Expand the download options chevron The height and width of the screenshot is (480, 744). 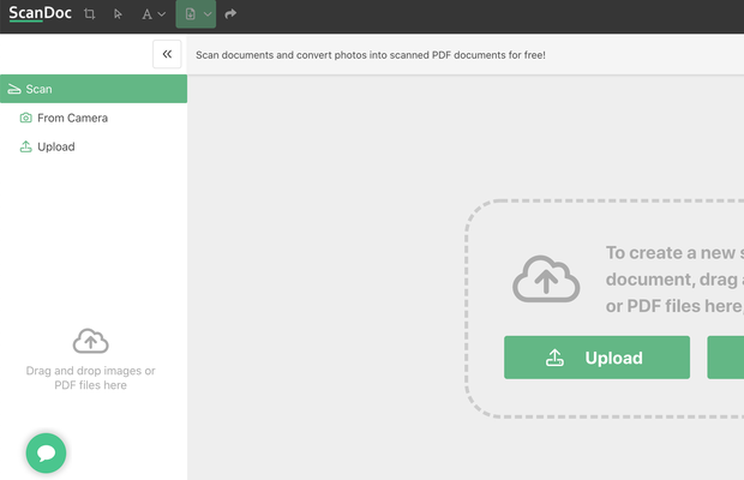[x=208, y=14]
